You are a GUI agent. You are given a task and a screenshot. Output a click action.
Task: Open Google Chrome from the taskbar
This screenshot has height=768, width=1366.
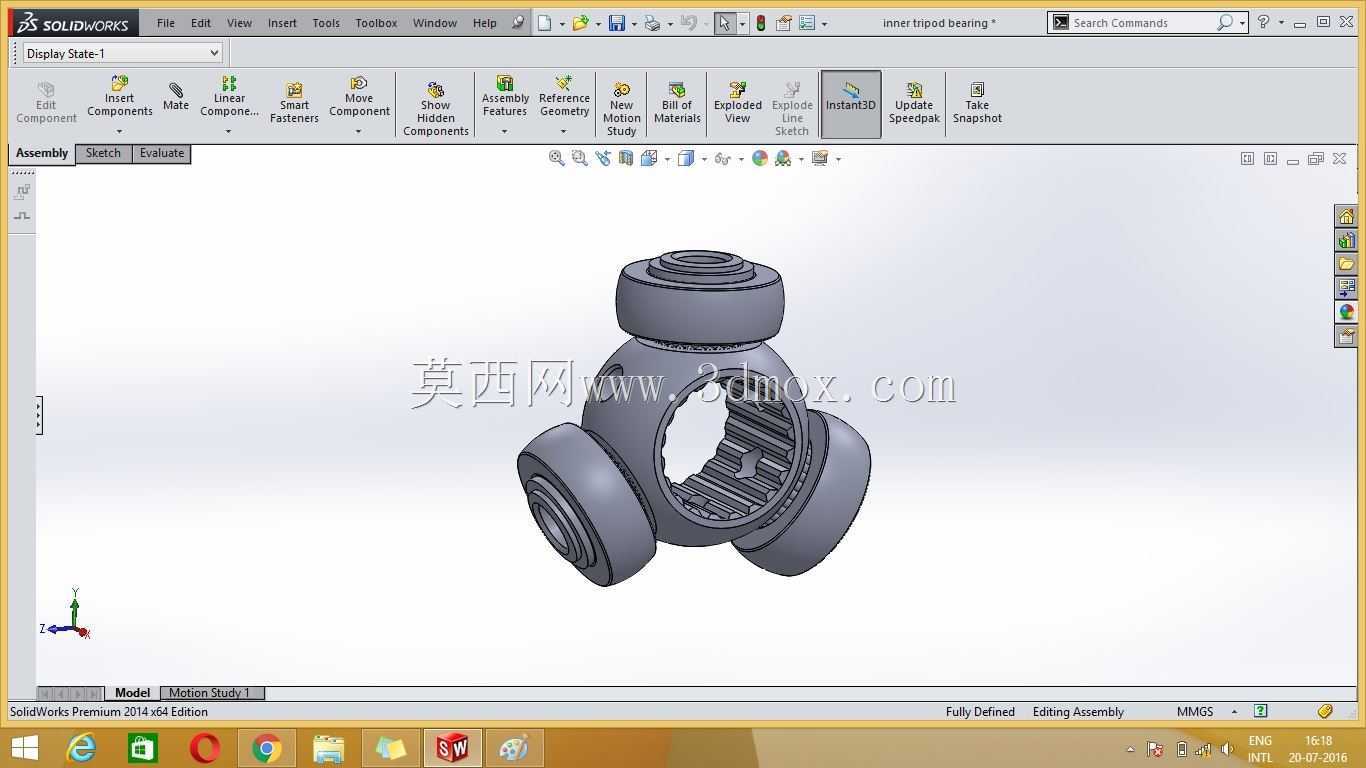(x=266, y=748)
